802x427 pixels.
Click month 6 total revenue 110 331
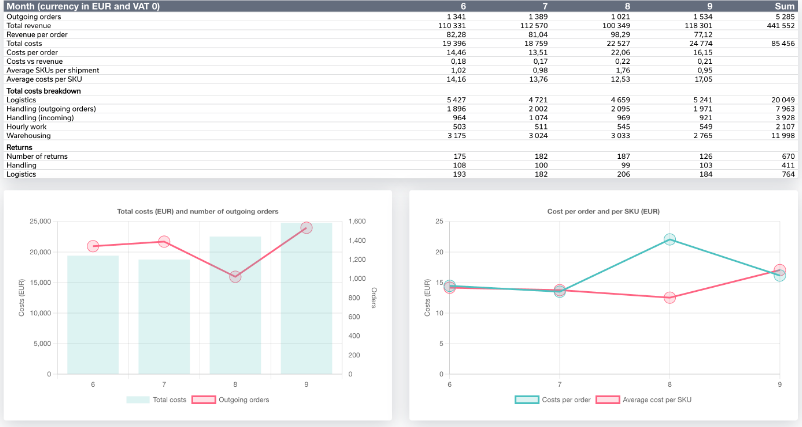click(452, 26)
